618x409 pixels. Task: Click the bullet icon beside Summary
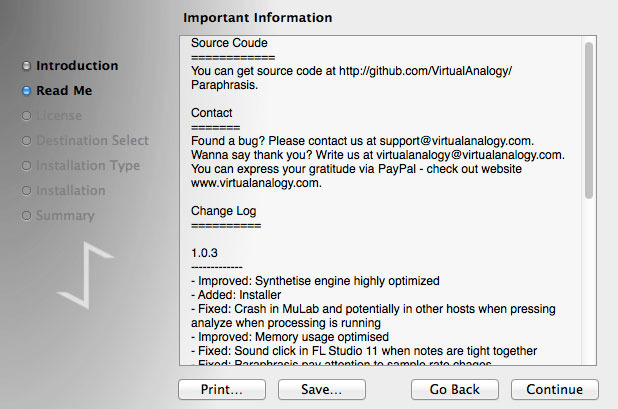[26, 215]
